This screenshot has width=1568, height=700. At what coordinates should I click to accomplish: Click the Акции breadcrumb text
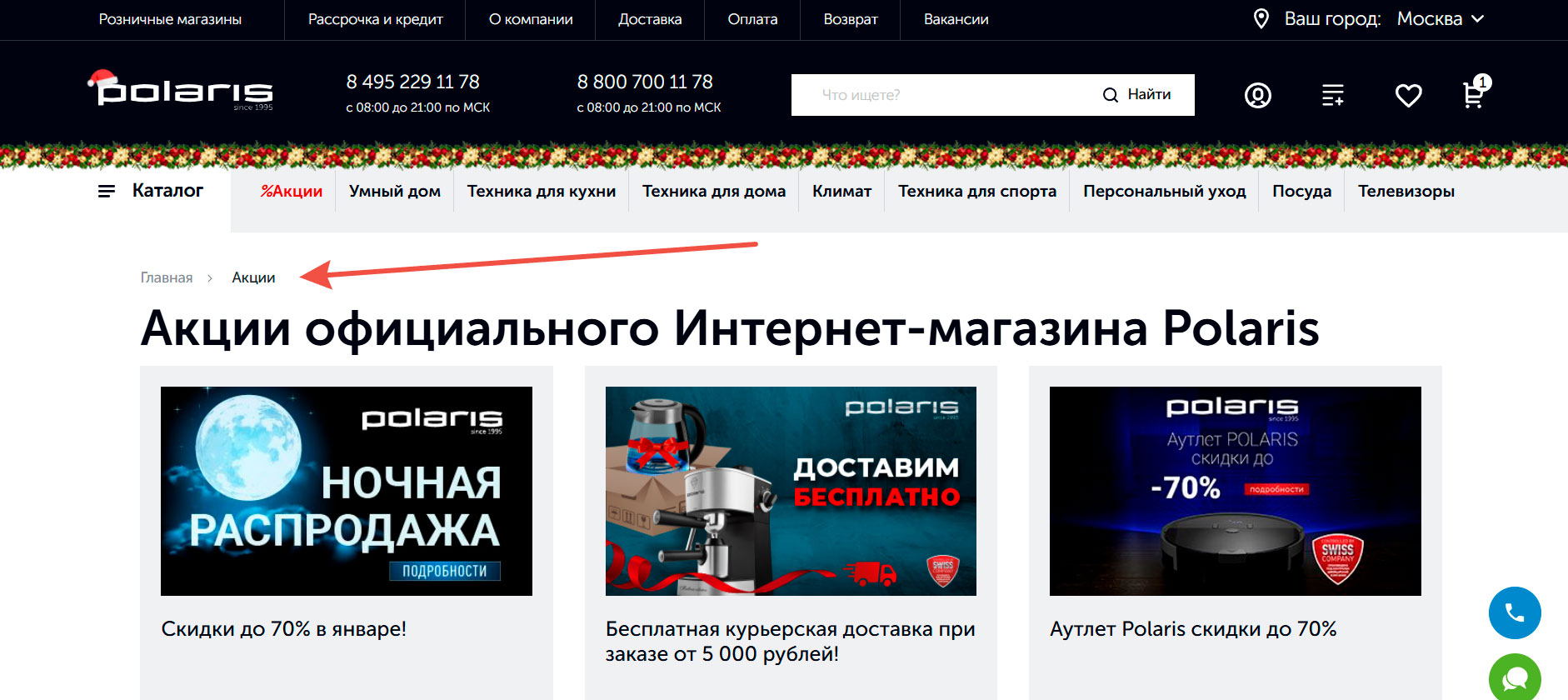pos(253,277)
